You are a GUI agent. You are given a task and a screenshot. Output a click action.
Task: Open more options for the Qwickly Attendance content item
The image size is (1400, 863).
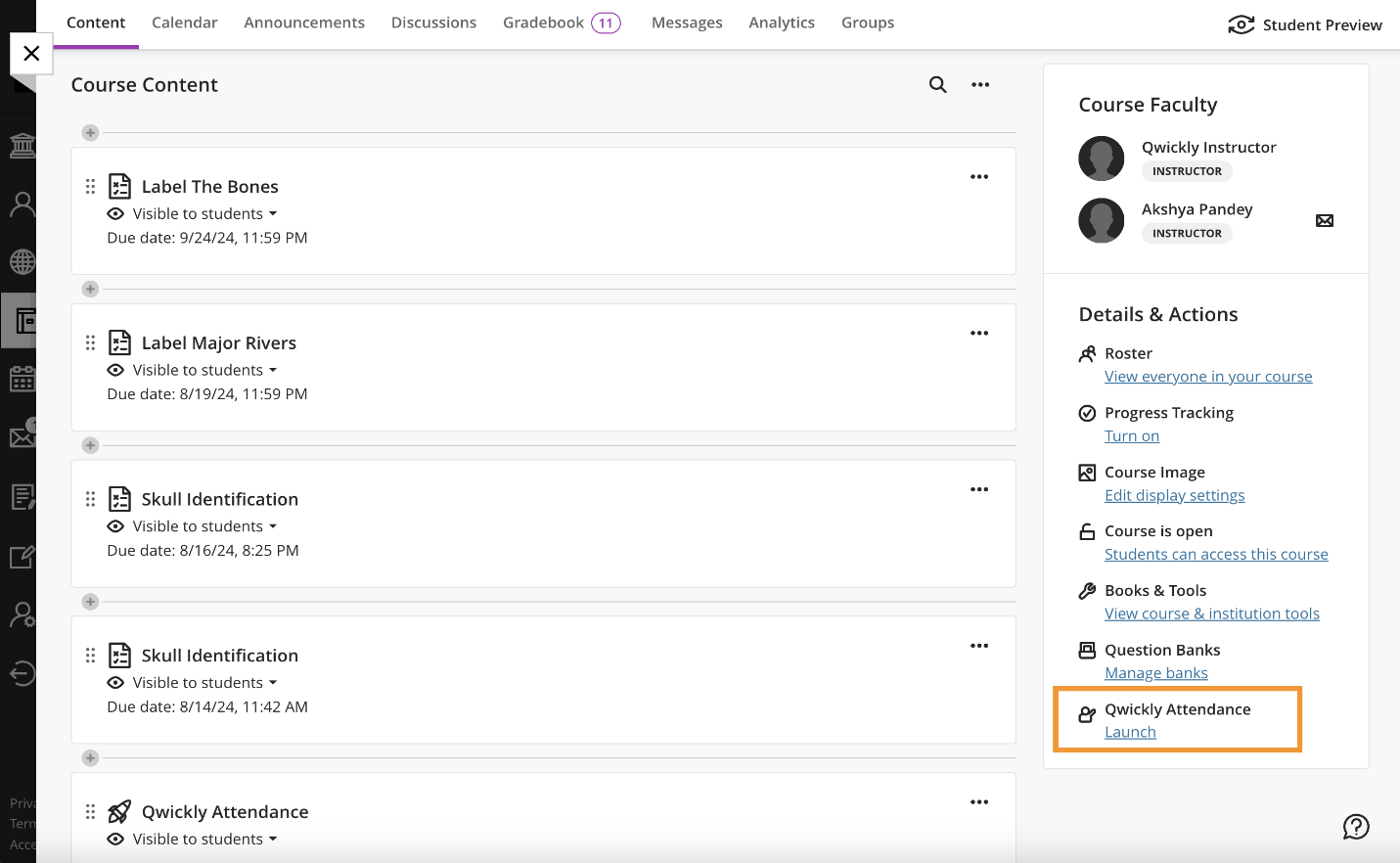click(979, 802)
